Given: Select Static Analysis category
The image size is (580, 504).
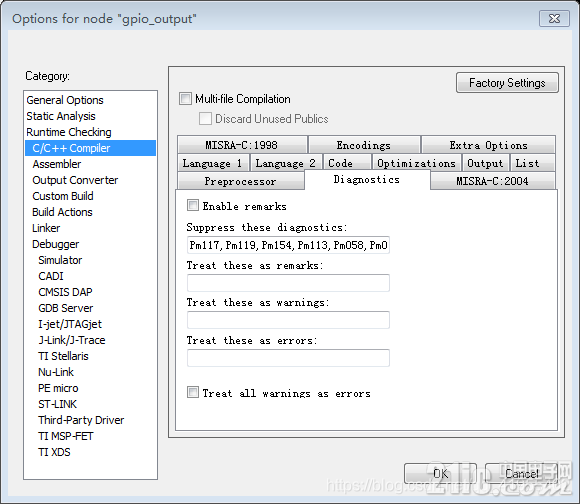Looking at the screenshot, I should (x=61, y=116).
